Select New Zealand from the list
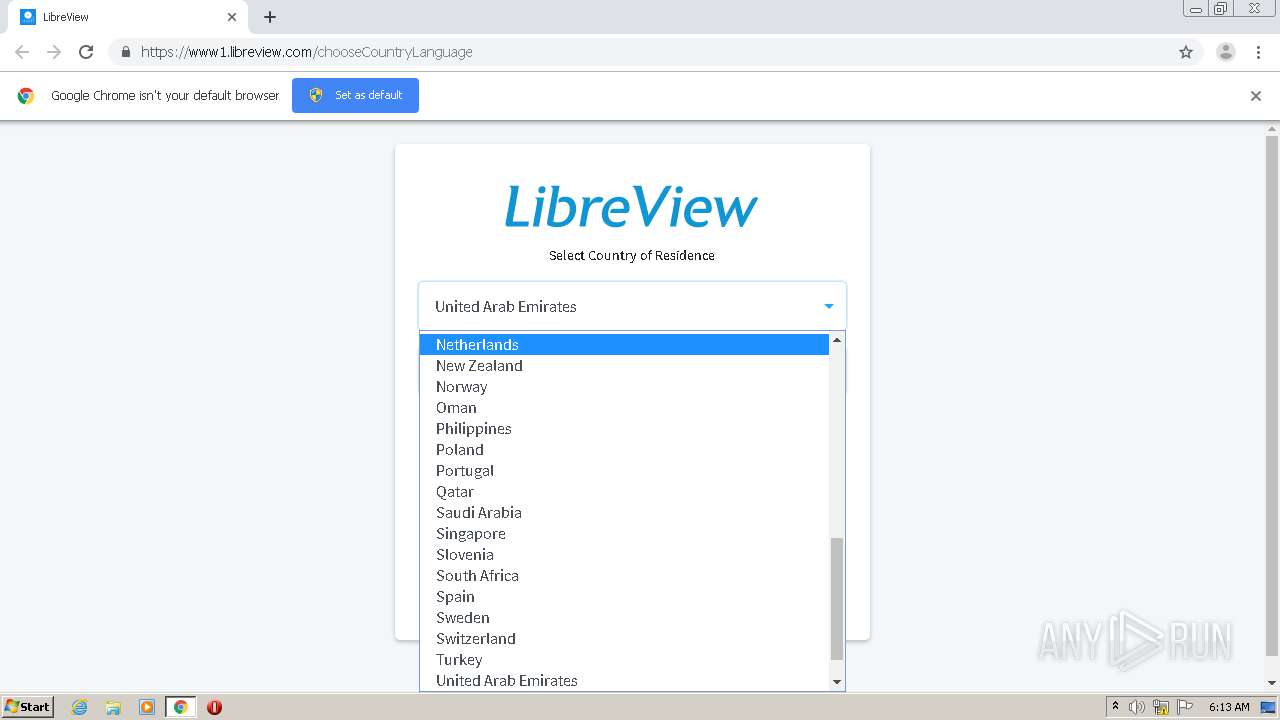Screen dimensions: 1280x720 (624, 365)
